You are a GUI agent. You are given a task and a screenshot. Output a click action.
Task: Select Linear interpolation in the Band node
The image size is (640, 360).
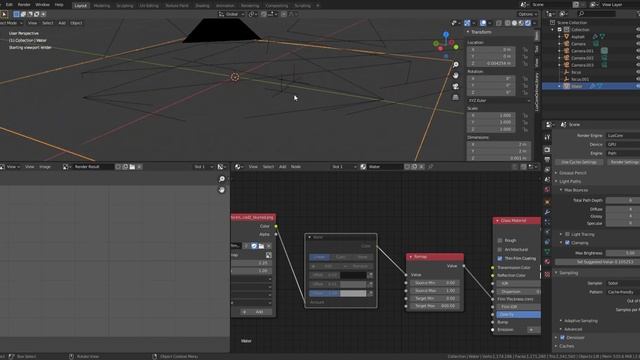(319, 257)
